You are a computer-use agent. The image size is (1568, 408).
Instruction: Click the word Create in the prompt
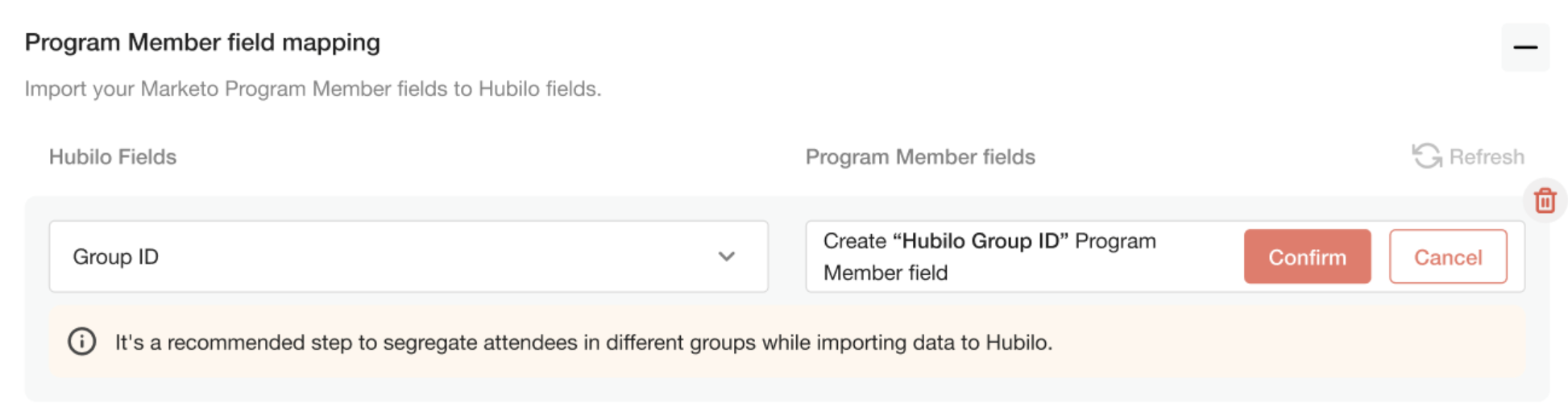click(x=854, y=241)
